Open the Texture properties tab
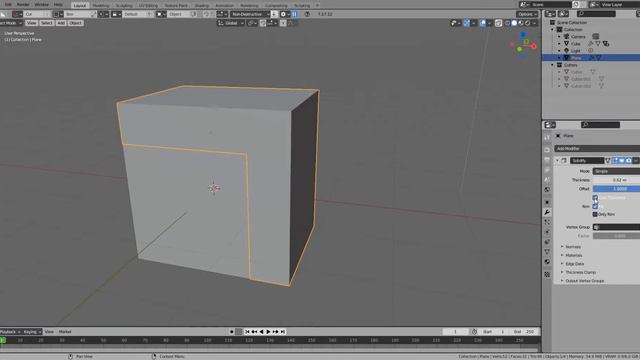 coord(547,274)
